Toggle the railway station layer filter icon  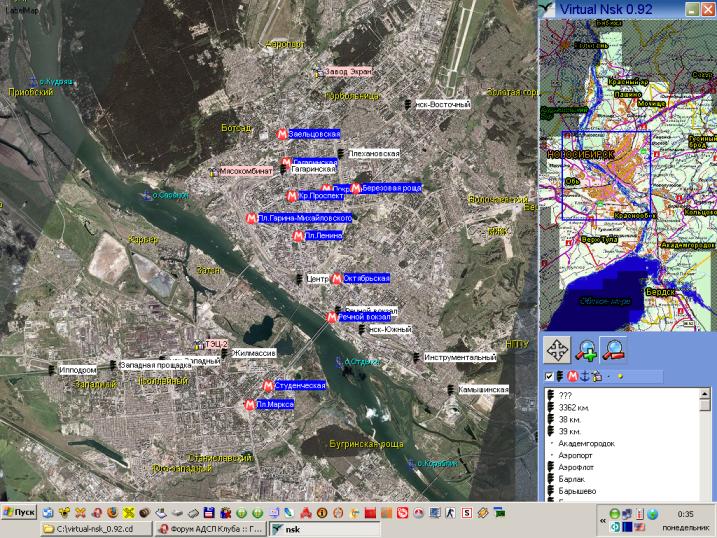coord(560,376)
